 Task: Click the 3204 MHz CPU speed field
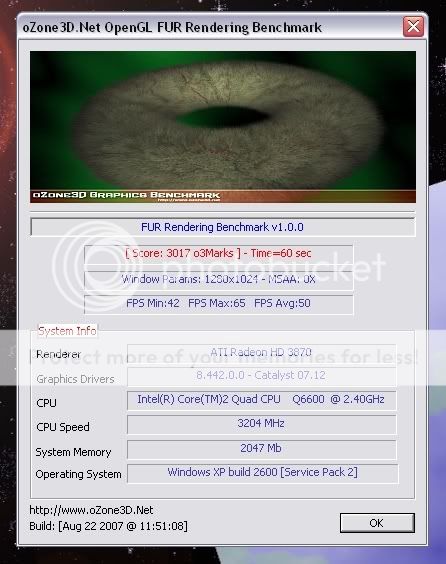tap(261, 424)
